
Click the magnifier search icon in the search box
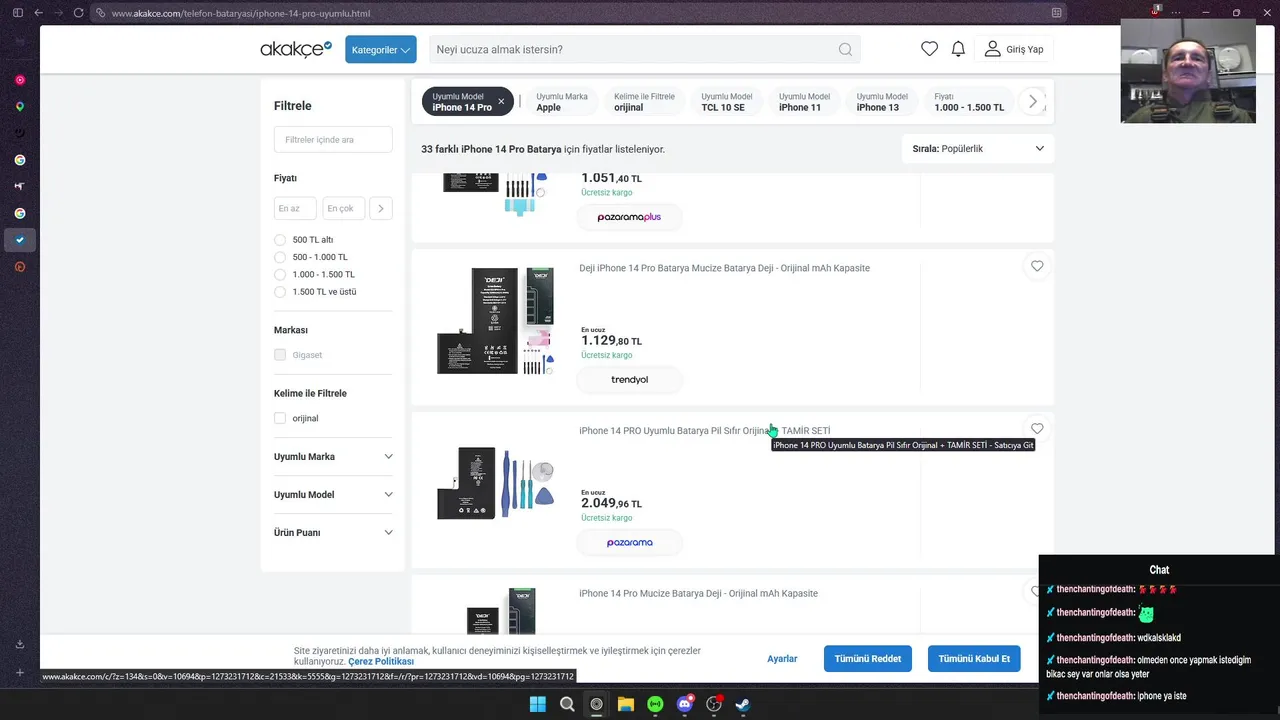(x=845, y=49)
